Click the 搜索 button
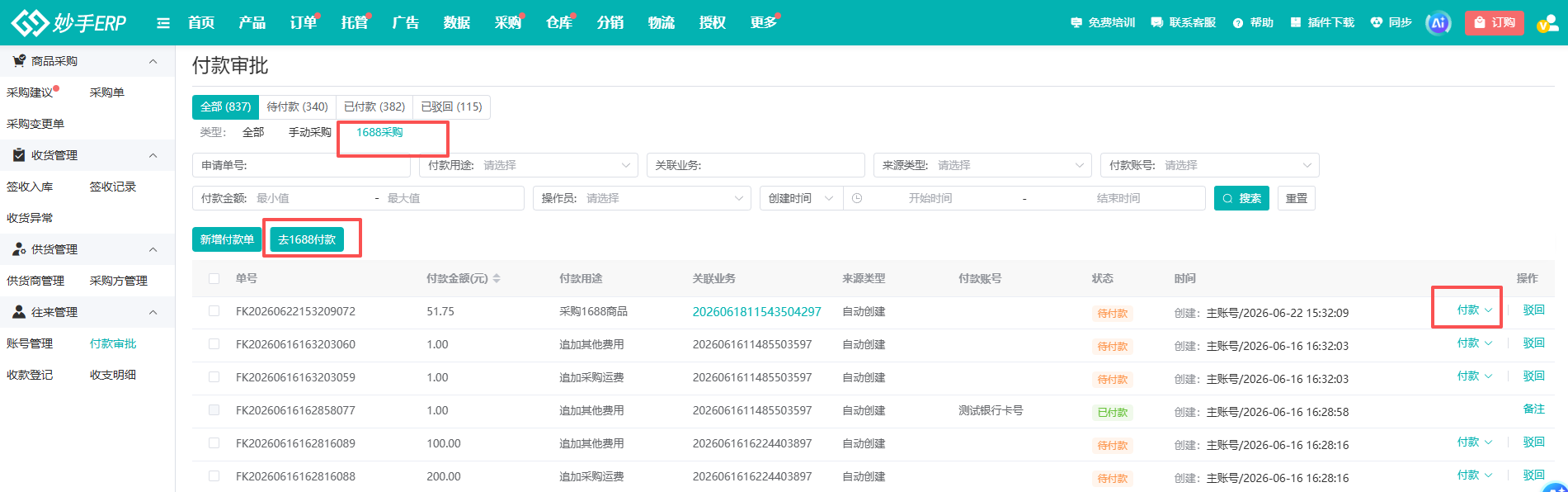The height and width of the screenshot is (492, 1568). [x=1241, y=198]
